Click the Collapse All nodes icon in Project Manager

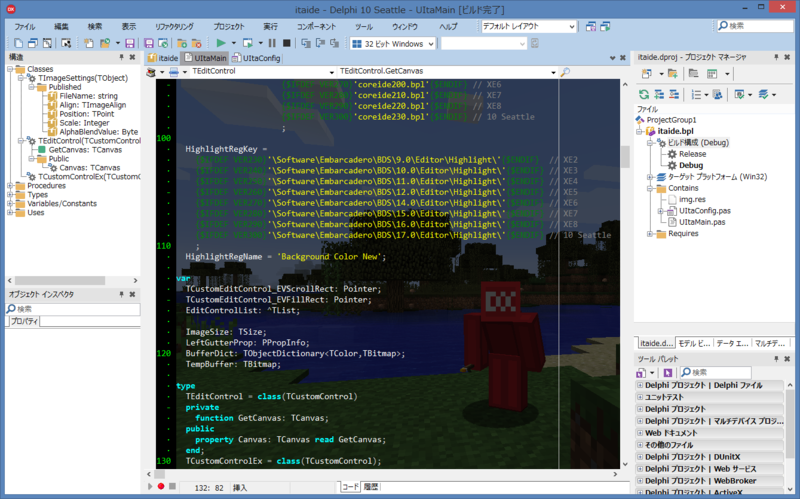click(x=674, y=94)
